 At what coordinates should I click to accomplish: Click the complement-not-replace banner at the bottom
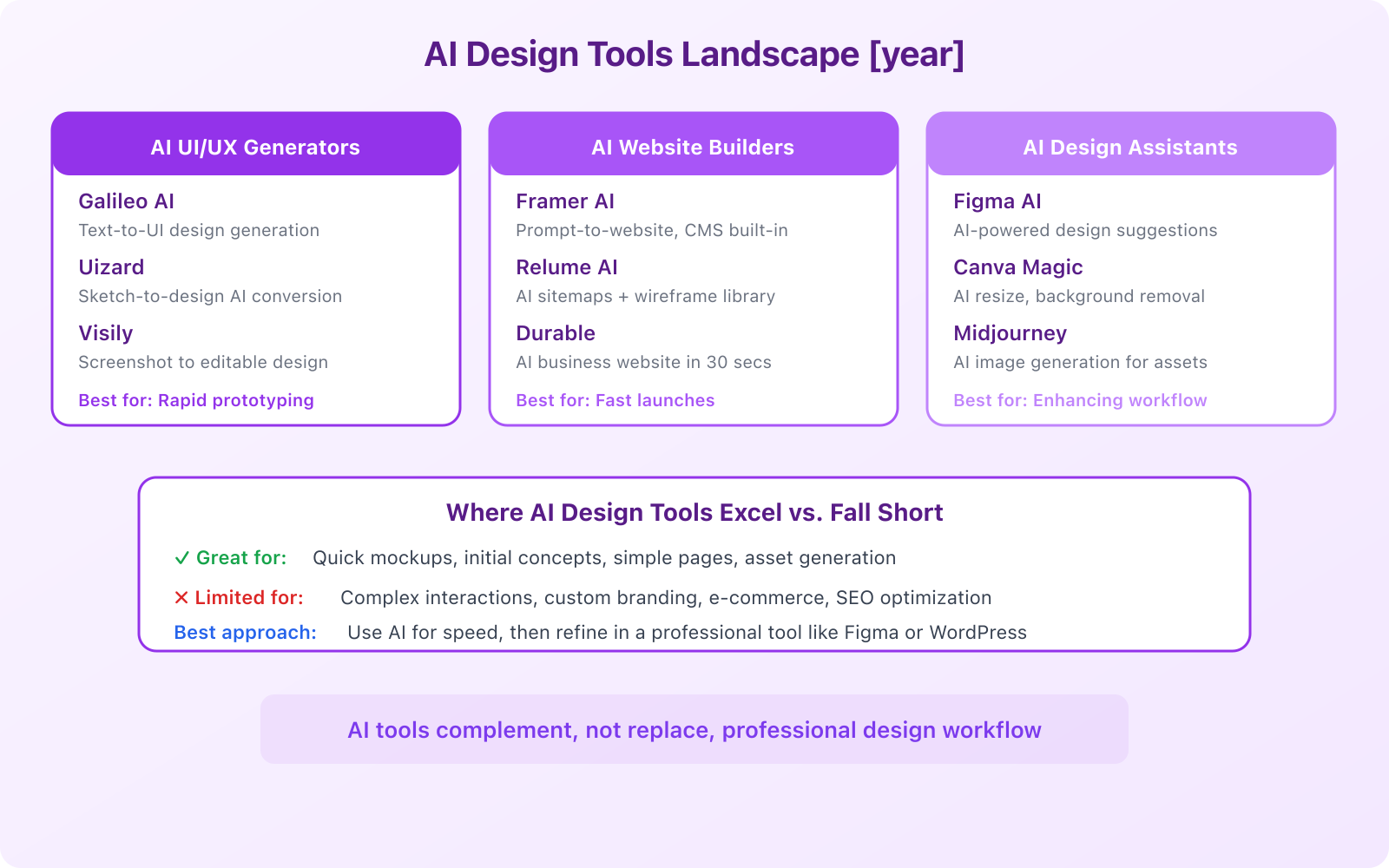coord(694,729)
